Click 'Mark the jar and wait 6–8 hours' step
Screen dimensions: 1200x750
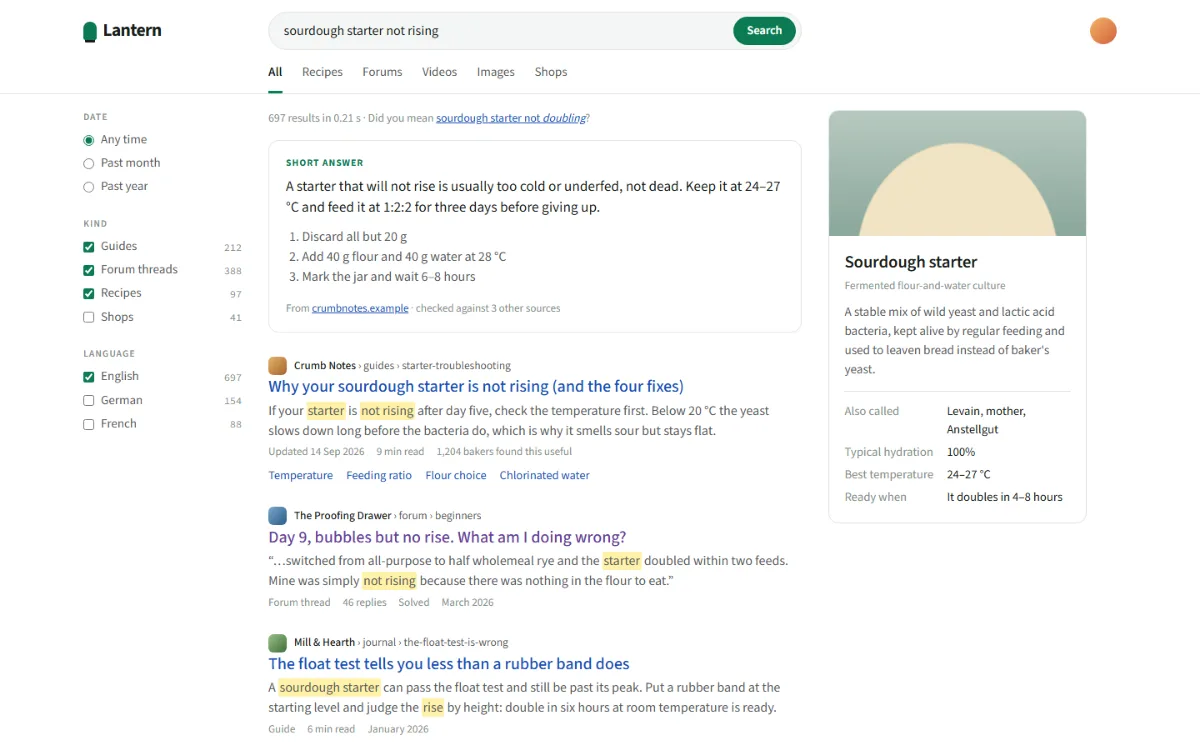coord(389,277)
